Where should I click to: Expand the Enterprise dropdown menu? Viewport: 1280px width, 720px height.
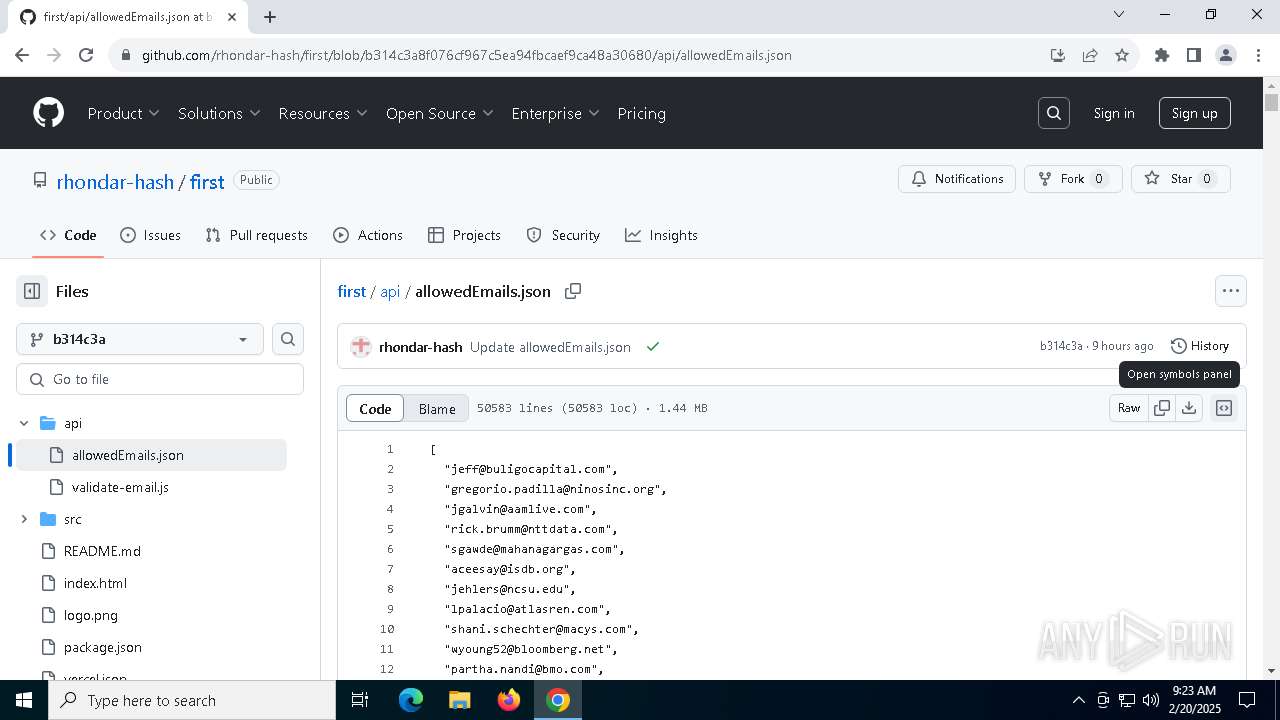555,113
